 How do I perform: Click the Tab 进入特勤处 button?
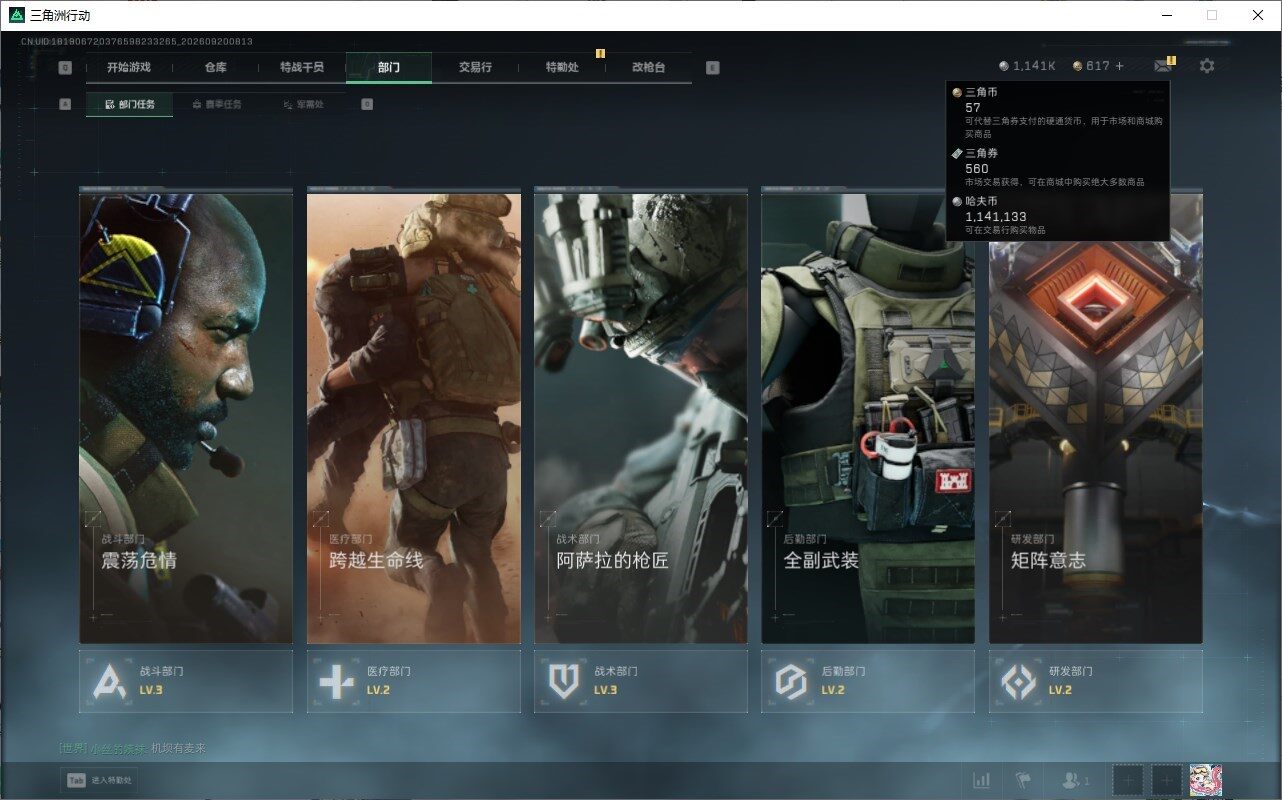point(100,780)
